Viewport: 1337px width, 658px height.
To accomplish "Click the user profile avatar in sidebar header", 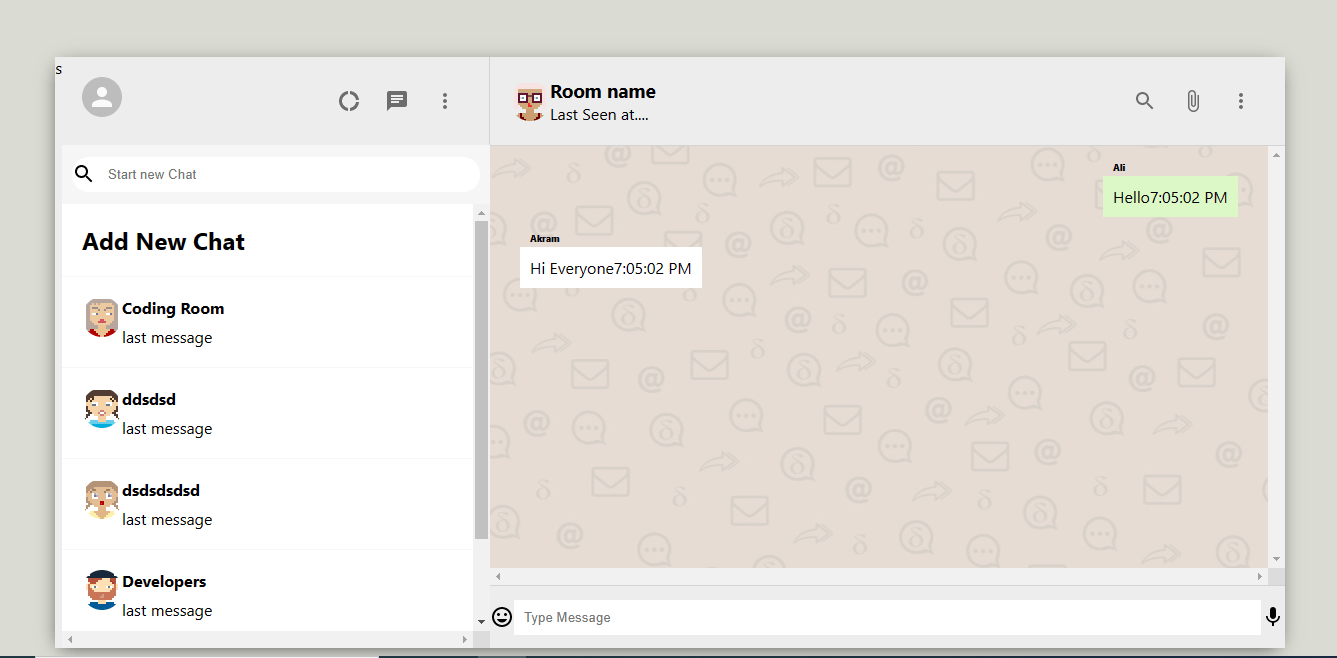I will coord(102,97).
